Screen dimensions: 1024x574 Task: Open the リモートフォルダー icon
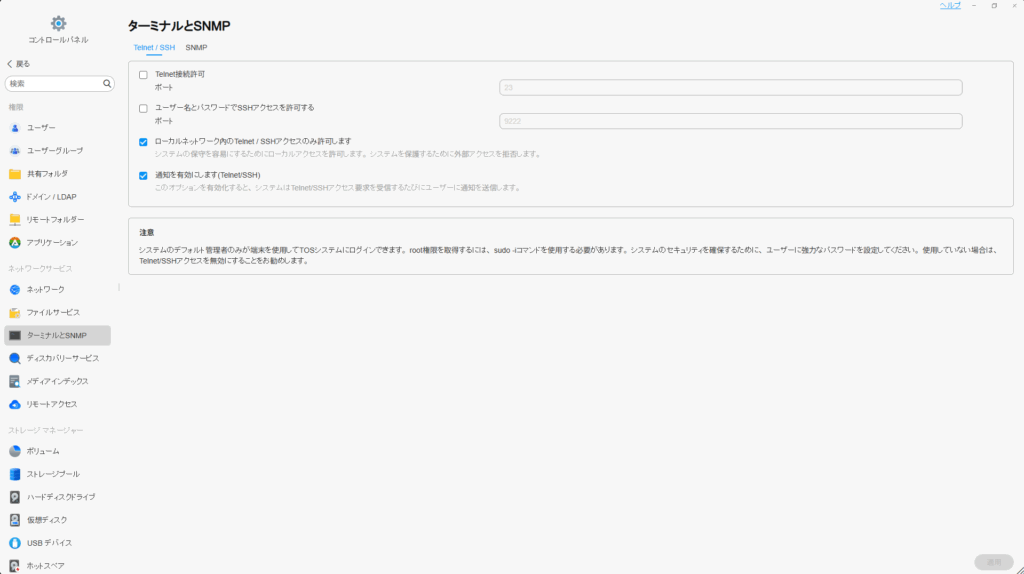click(x=15, y=219)
